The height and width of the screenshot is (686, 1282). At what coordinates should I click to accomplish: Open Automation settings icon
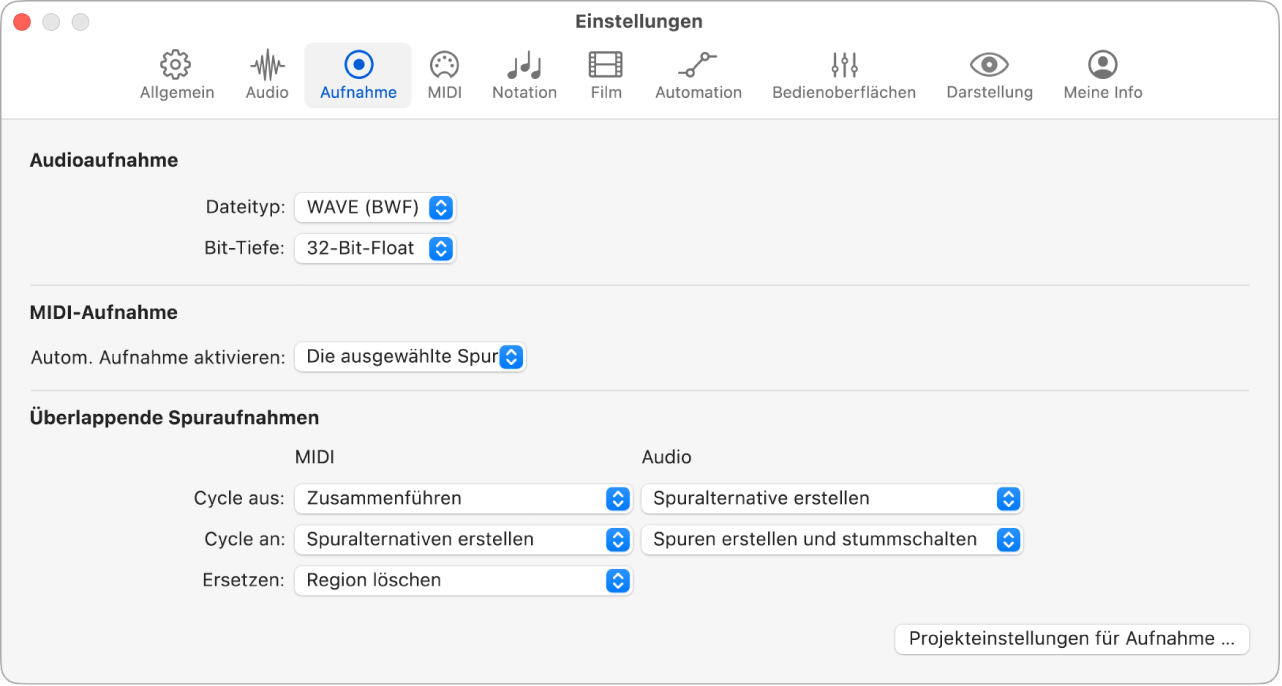tap(698, 72)
